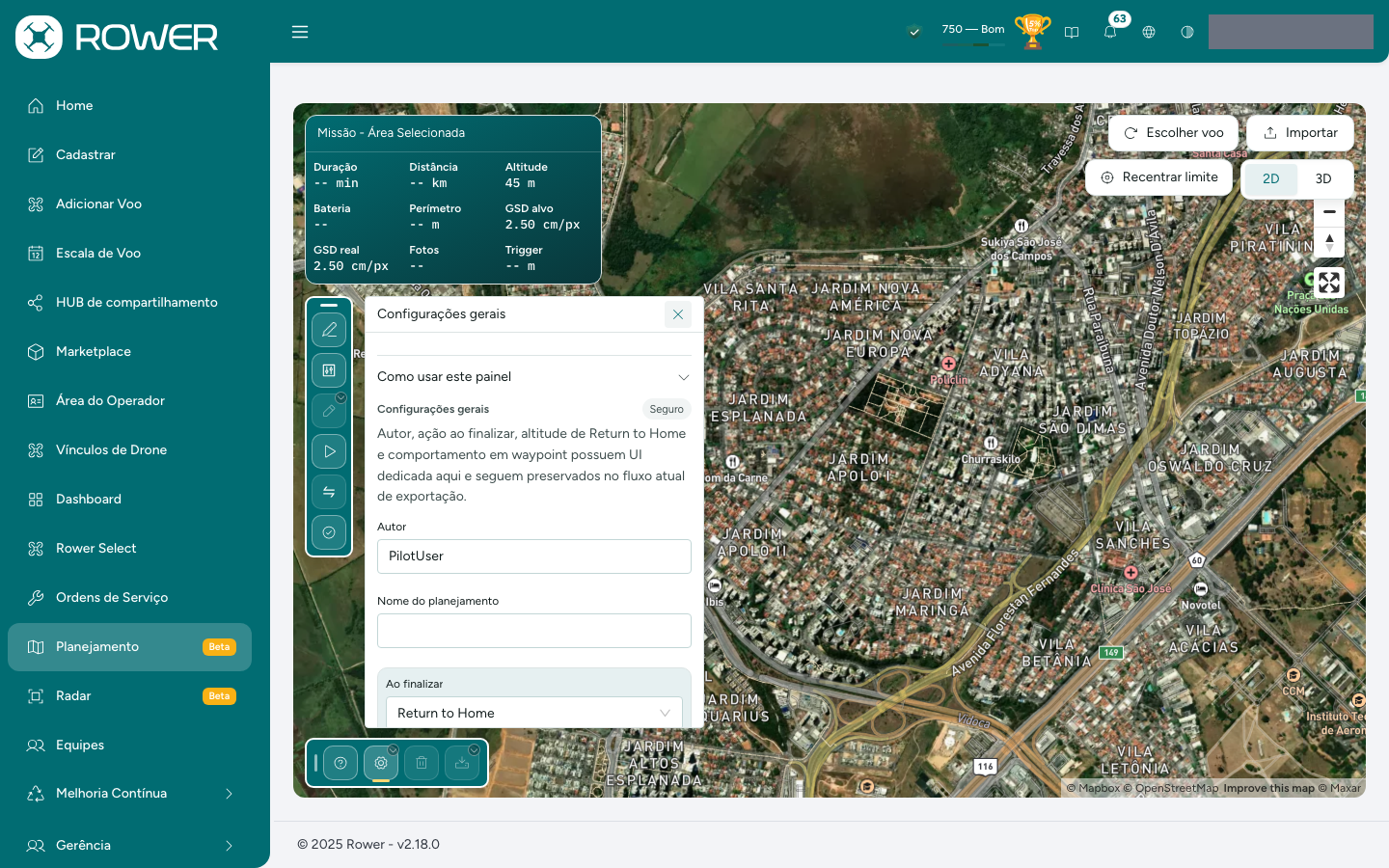Screen dimensions: 1389x868
Task: Click the Nome do planejamento input field
Action: pyautogui.click(x=534, y=631)
